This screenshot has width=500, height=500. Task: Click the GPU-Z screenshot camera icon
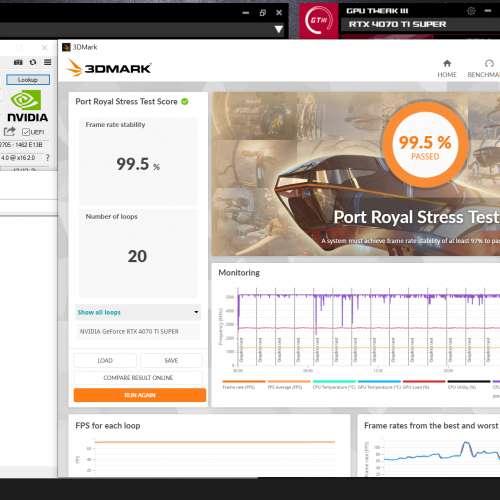tap(18, 62)
